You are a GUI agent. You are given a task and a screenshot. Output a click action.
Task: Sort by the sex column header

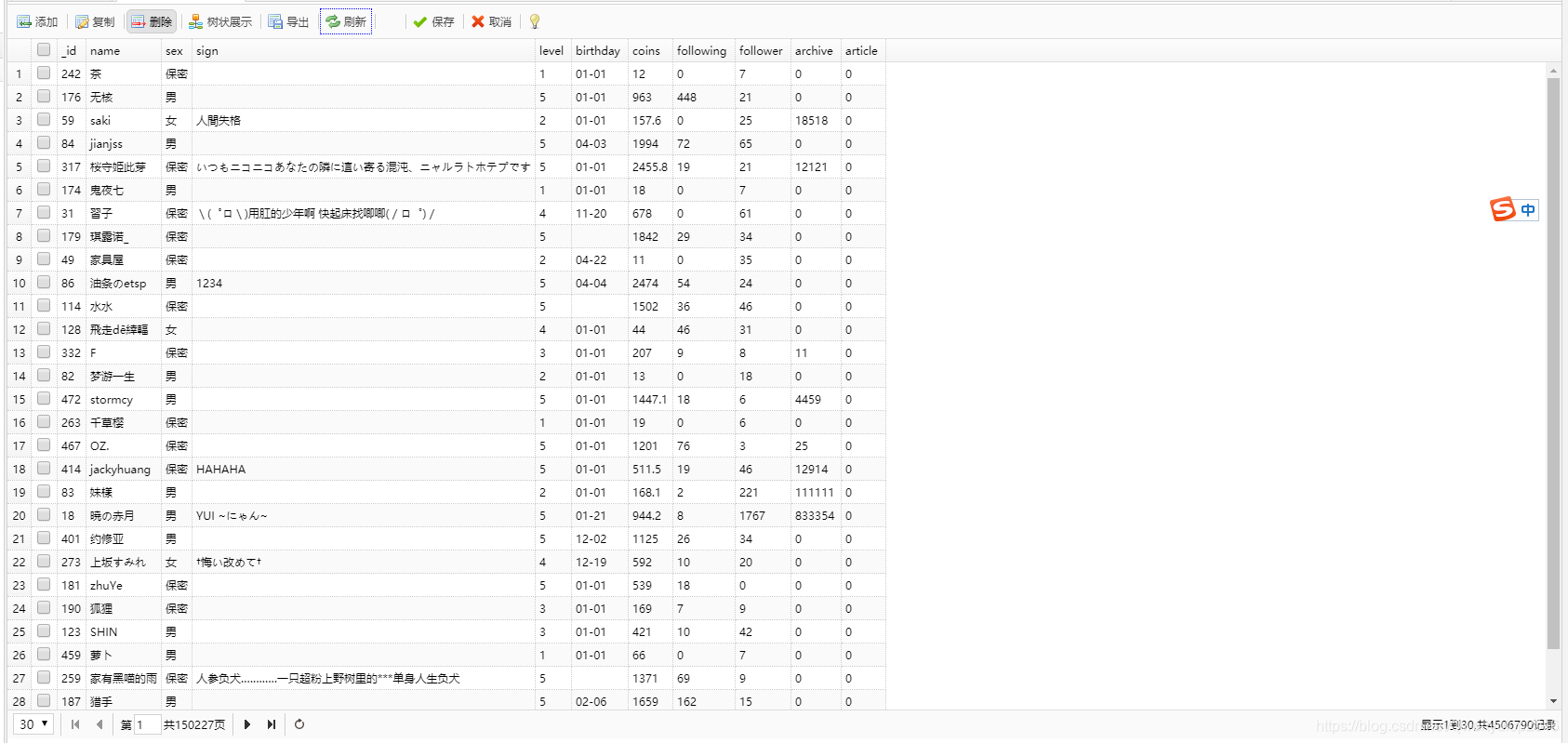pos(177,50)
